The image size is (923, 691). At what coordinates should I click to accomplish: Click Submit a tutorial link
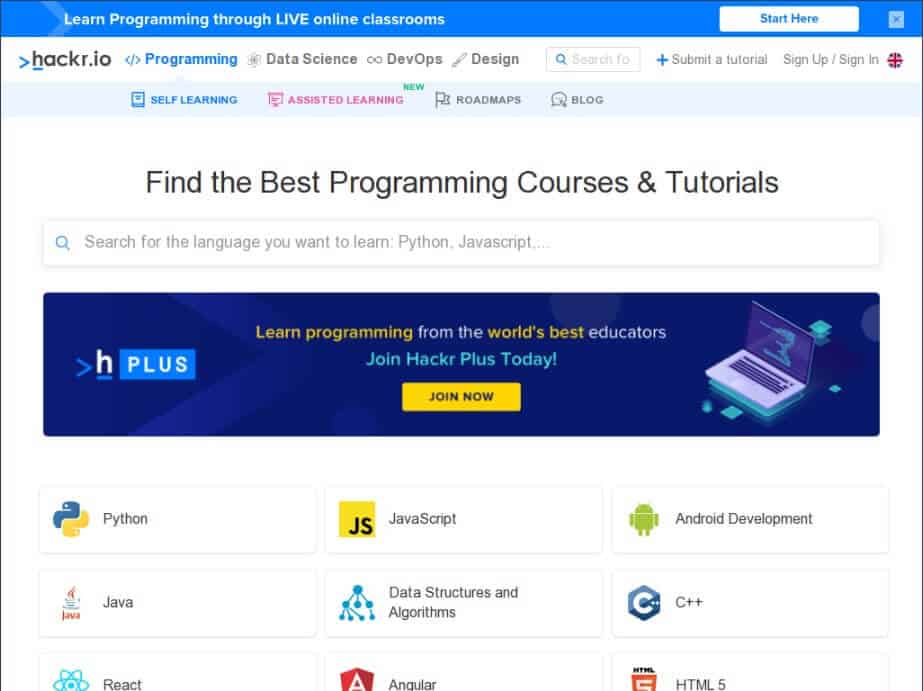(712, 59)
